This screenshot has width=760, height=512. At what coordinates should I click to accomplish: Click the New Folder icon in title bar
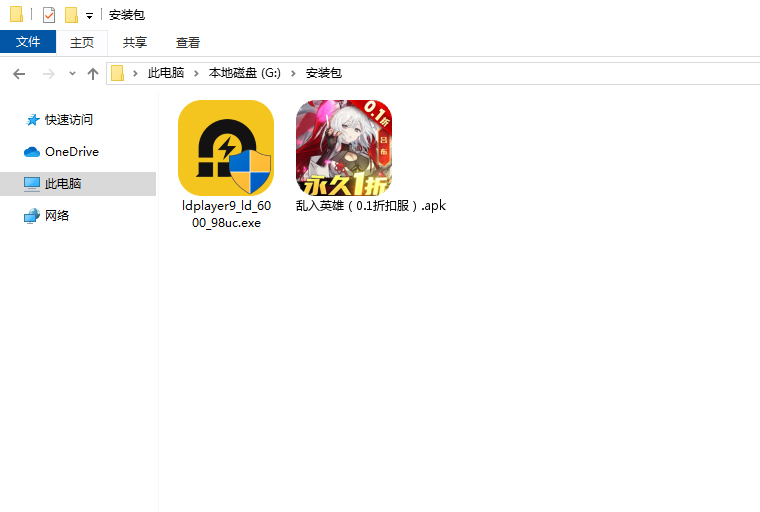[71, 15]
